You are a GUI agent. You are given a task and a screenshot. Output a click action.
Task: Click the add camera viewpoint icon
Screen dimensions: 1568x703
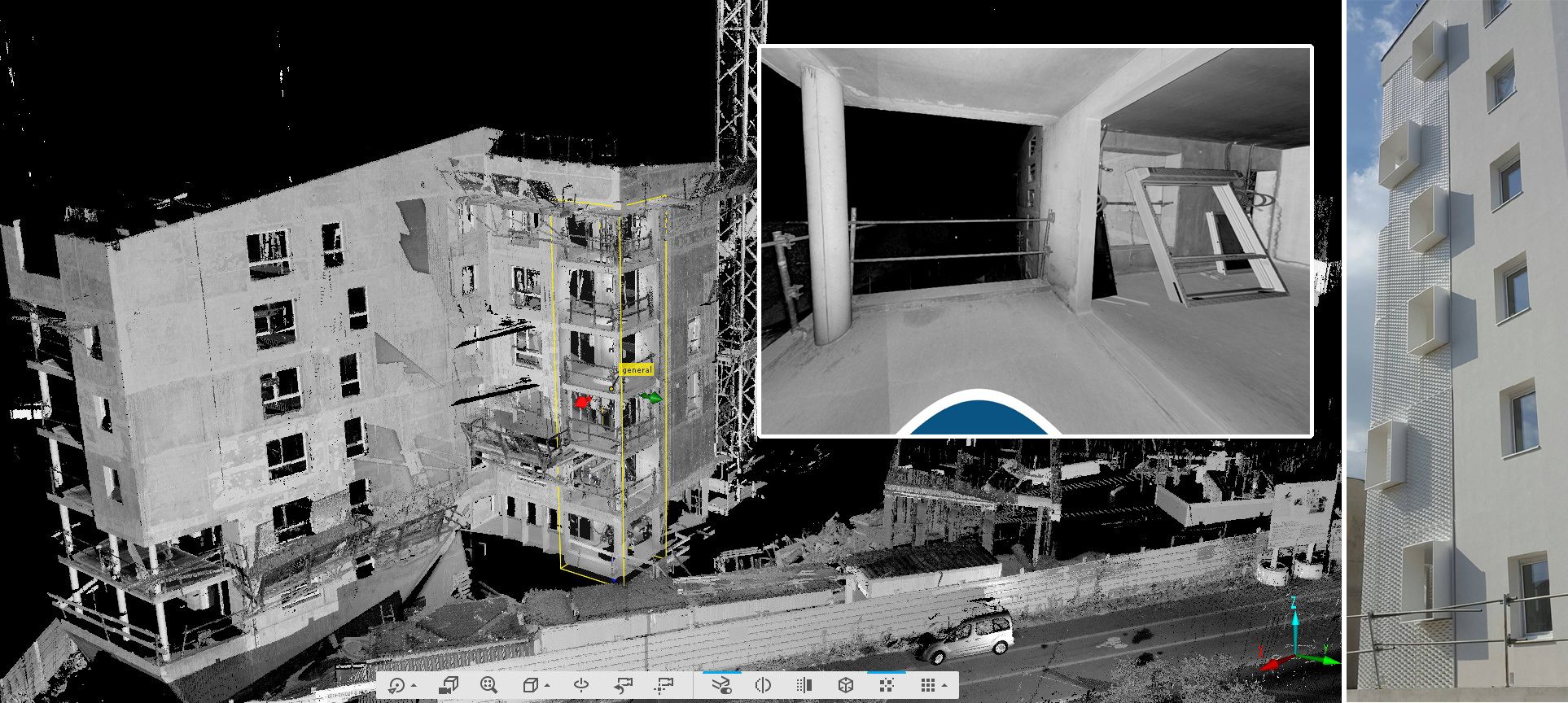click(664, 685)
